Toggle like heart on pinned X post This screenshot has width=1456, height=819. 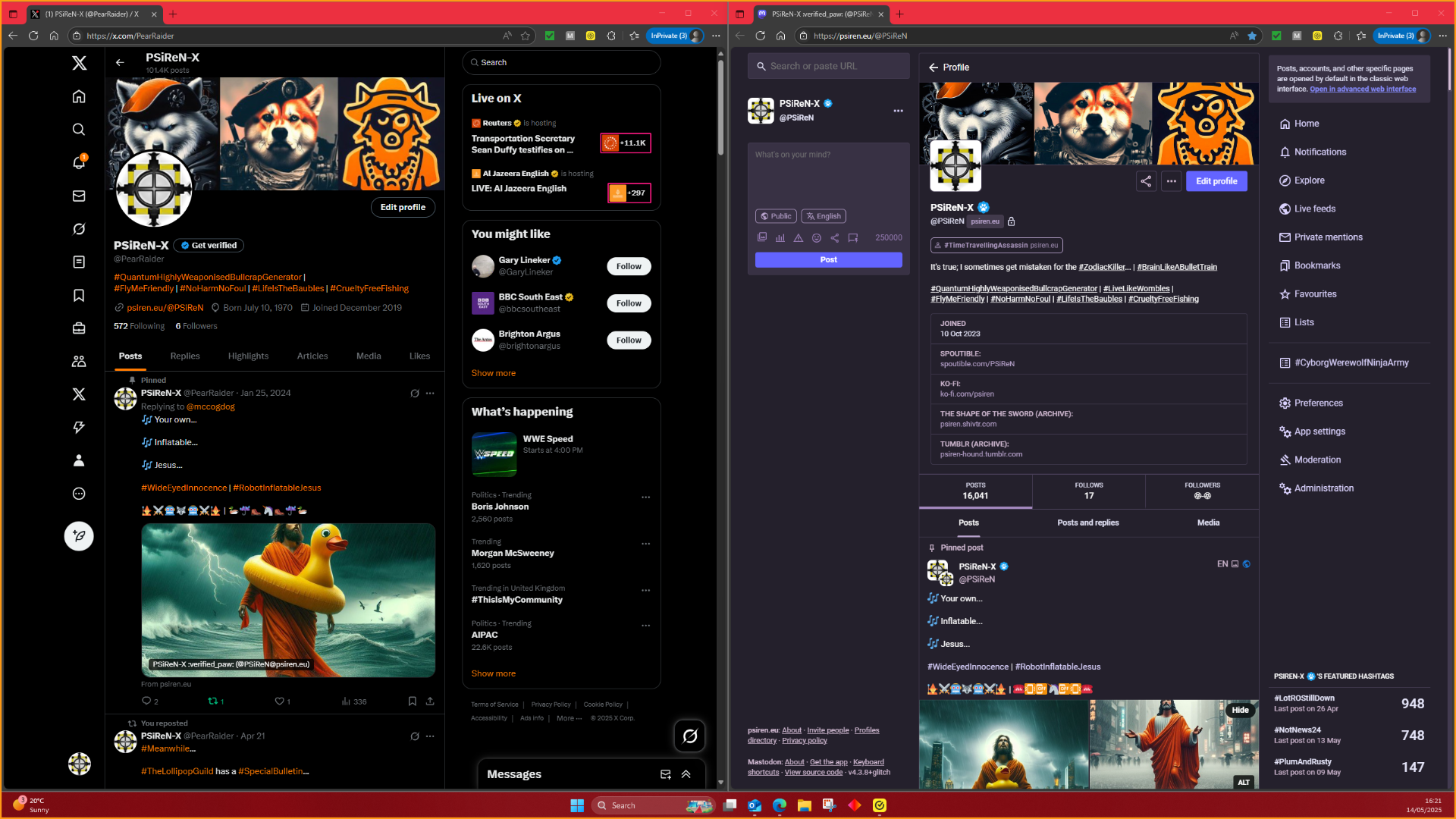click(279, 701)
